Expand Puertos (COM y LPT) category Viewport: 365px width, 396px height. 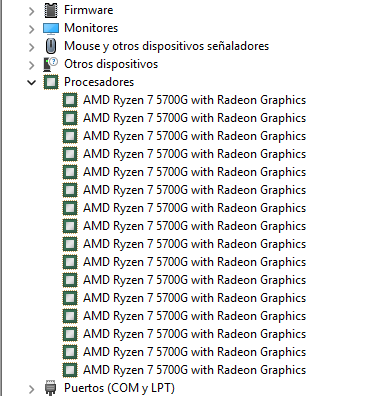click(x=32, y=389)
